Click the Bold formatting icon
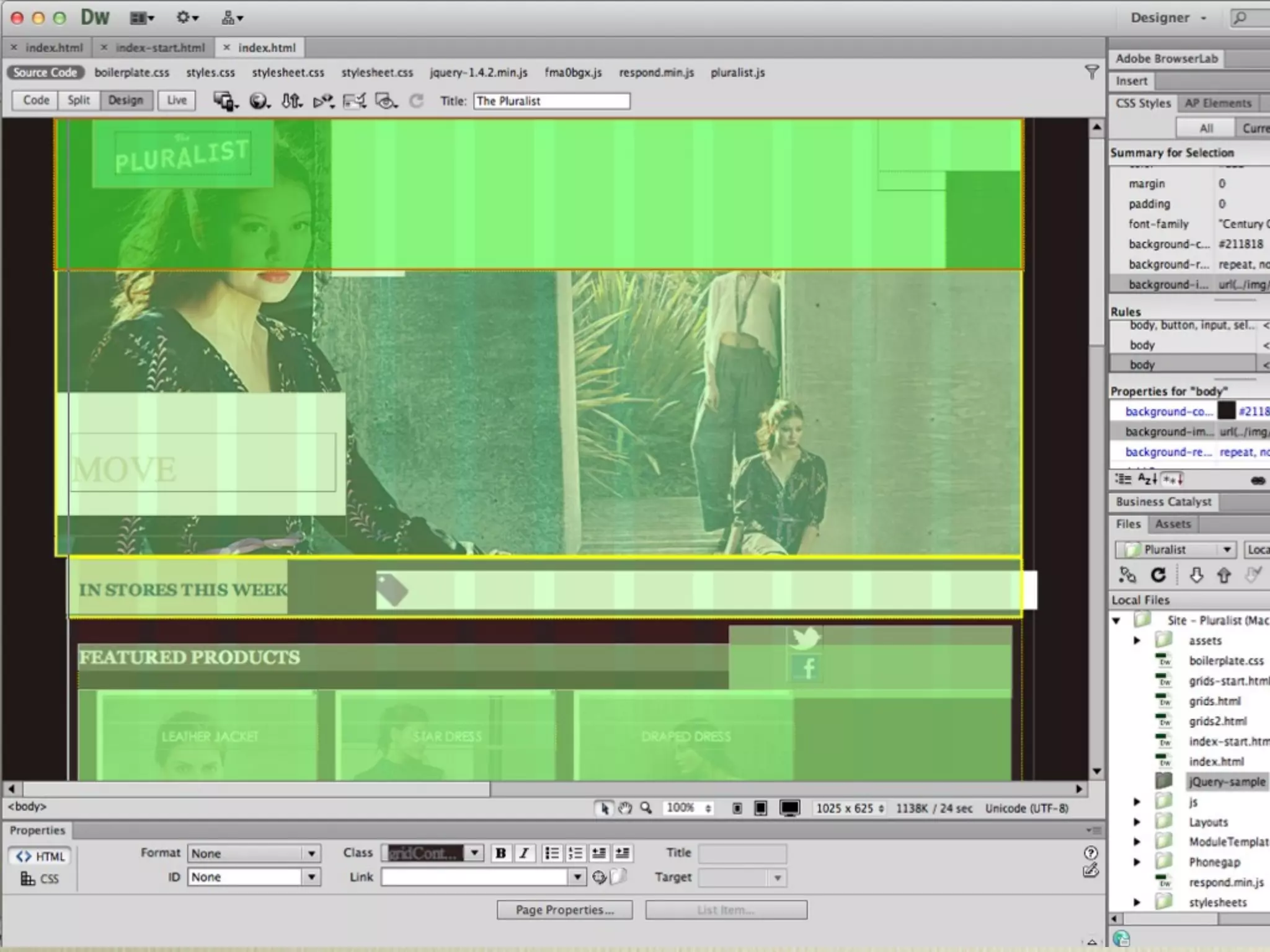Viewport: 1270px width, 952px height. (x=500, y=853)
